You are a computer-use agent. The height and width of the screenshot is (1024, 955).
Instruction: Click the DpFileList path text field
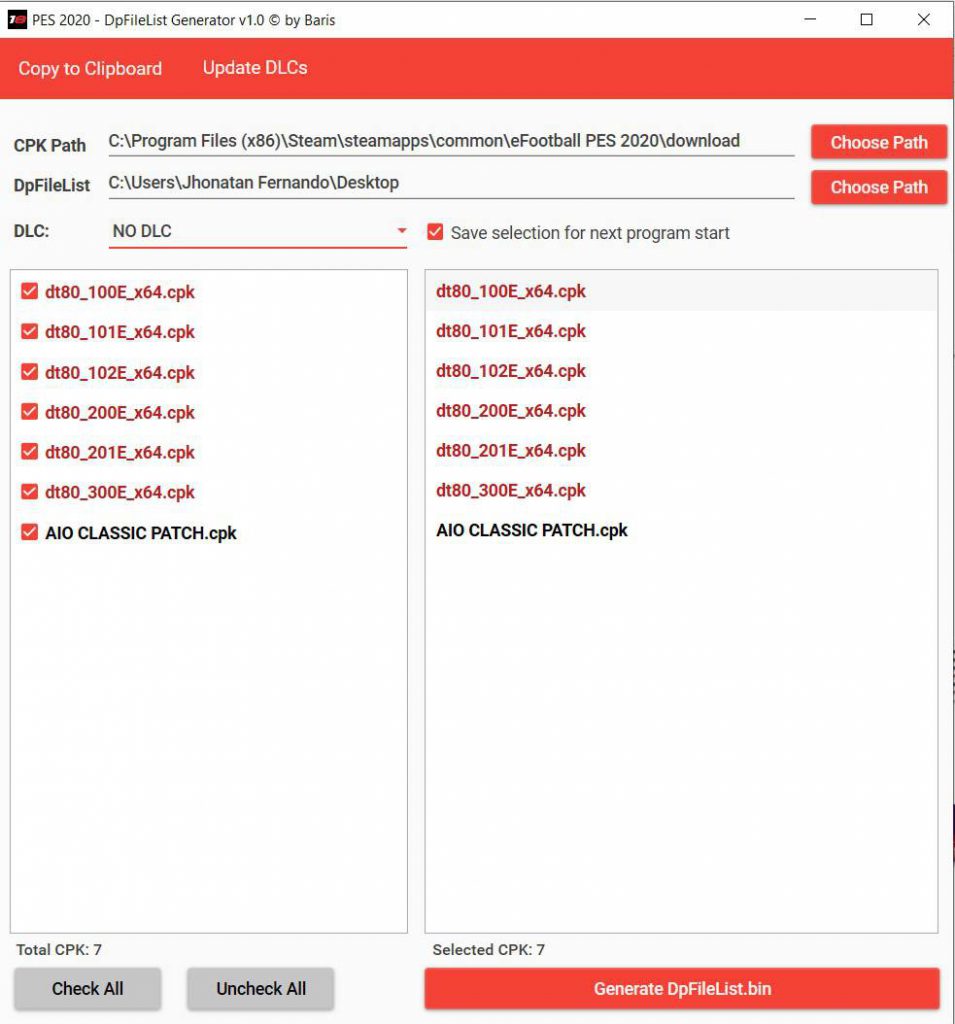click(x=450, y=183)
